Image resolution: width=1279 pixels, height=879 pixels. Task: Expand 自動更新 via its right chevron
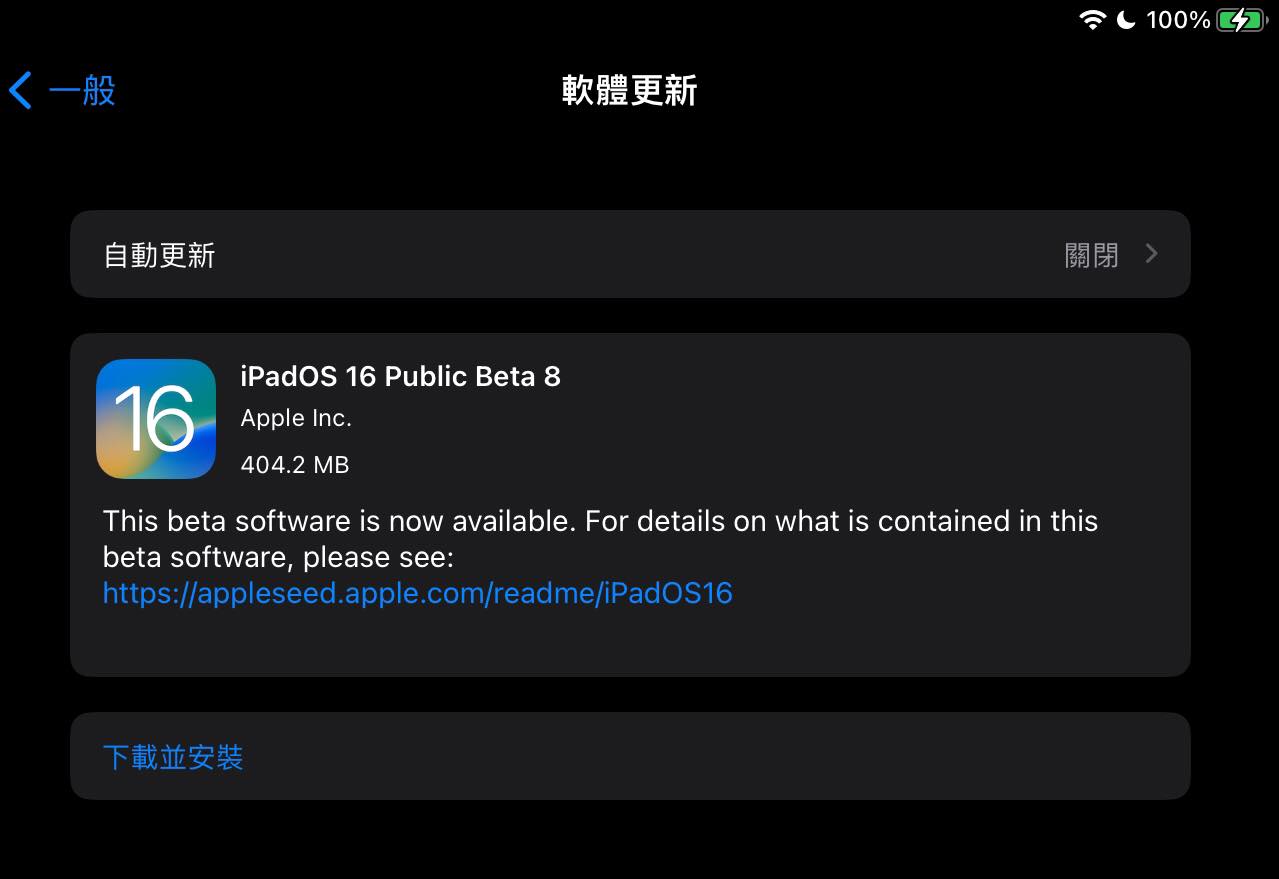pyautogui.click(x=1151, y=254)
